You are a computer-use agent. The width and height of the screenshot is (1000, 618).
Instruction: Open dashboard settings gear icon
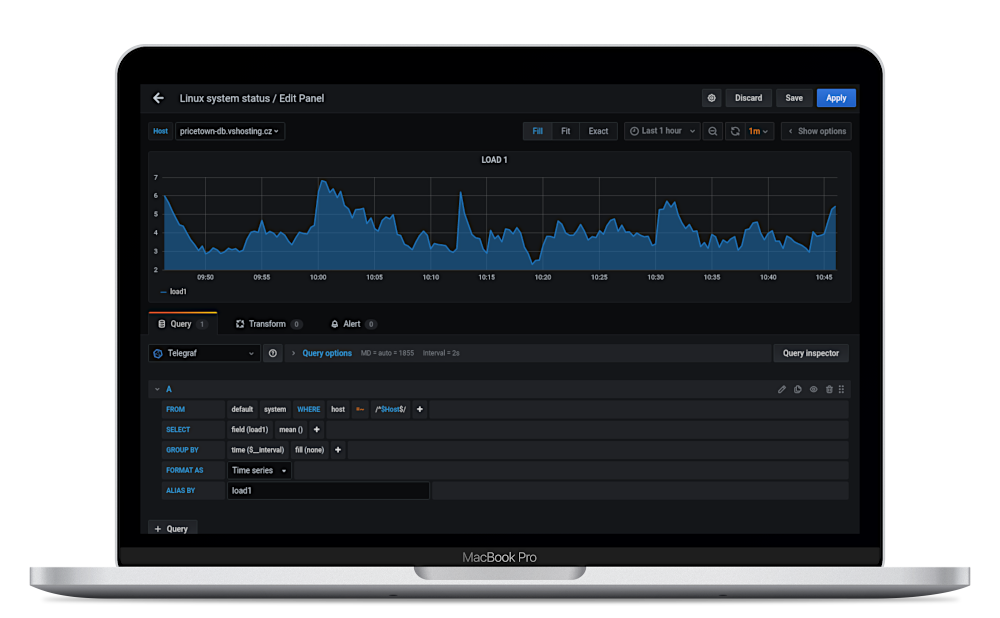coord(711,98)
